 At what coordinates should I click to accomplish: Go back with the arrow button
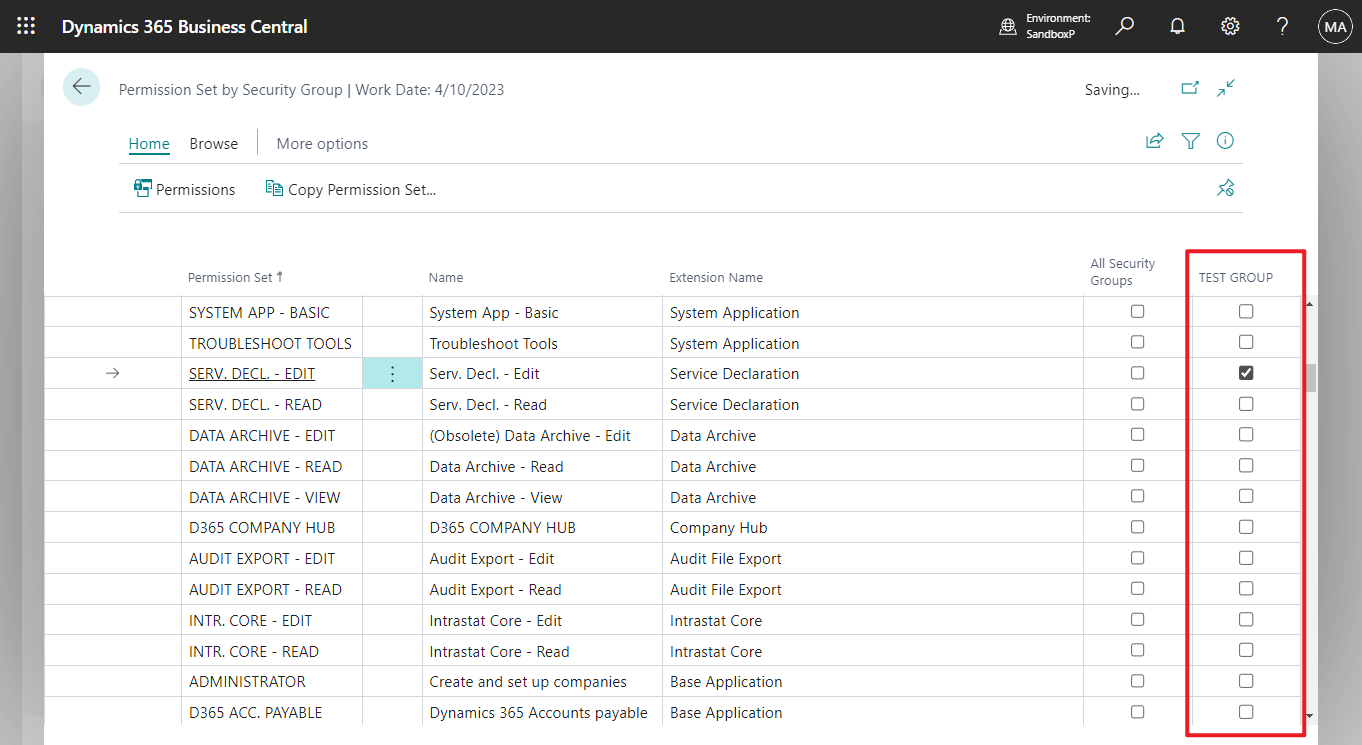point(81,87)
